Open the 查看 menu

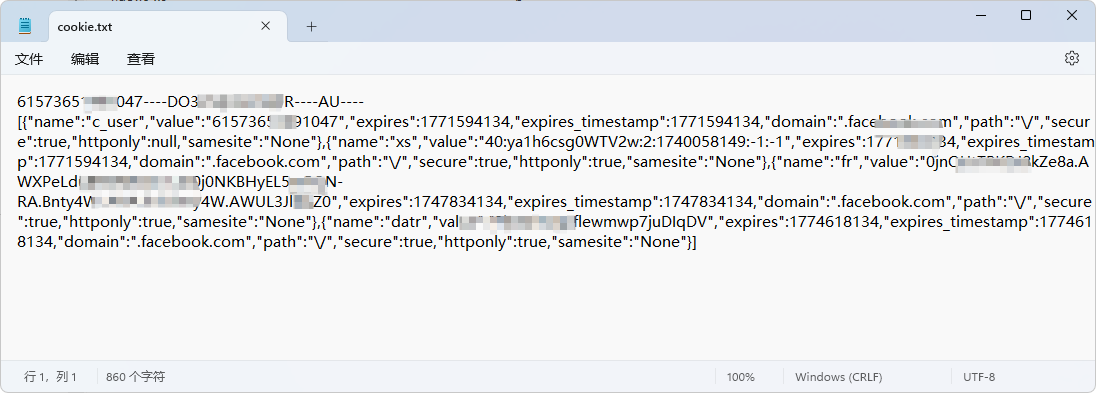[x=140, y=59]
